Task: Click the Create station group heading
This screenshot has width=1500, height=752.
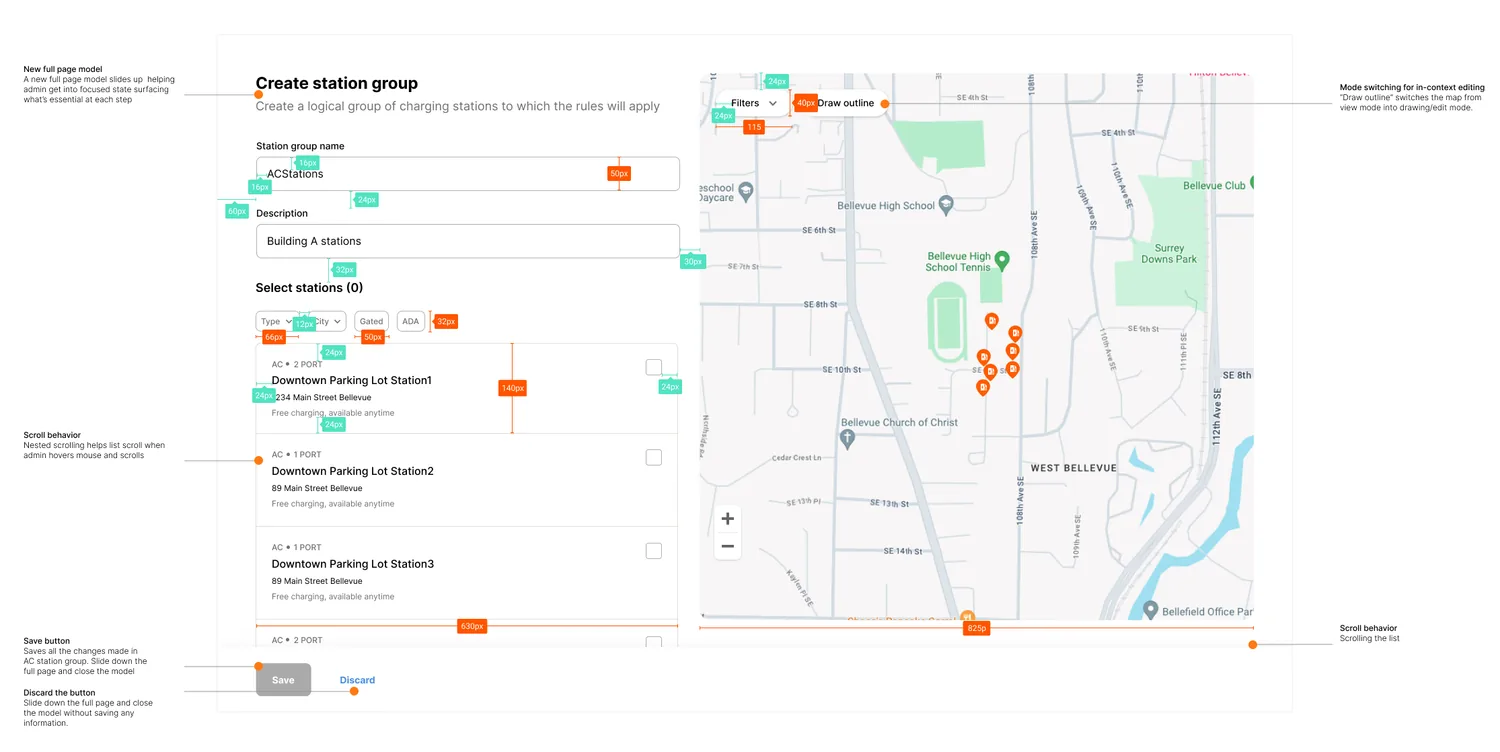Action: click(337, 84)
